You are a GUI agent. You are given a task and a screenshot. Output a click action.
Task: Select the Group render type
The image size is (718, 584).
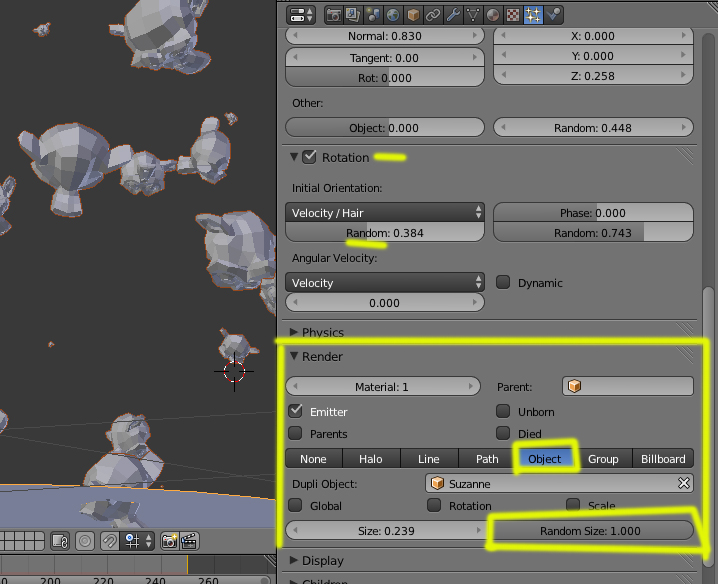click(603, 458)
